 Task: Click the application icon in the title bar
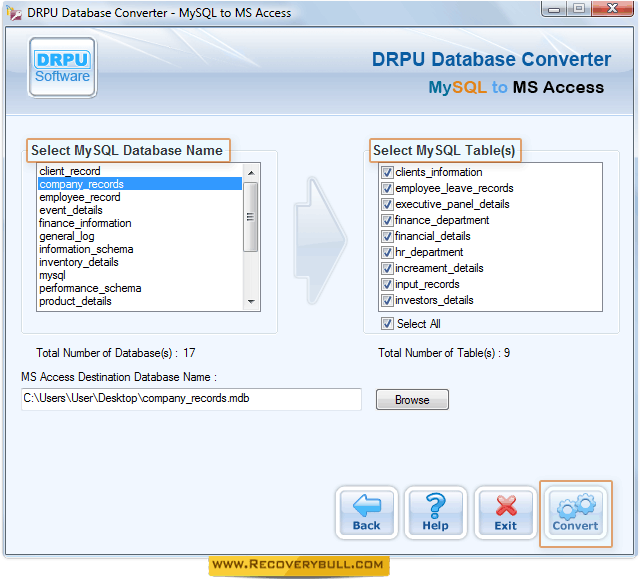coord(14,13)
